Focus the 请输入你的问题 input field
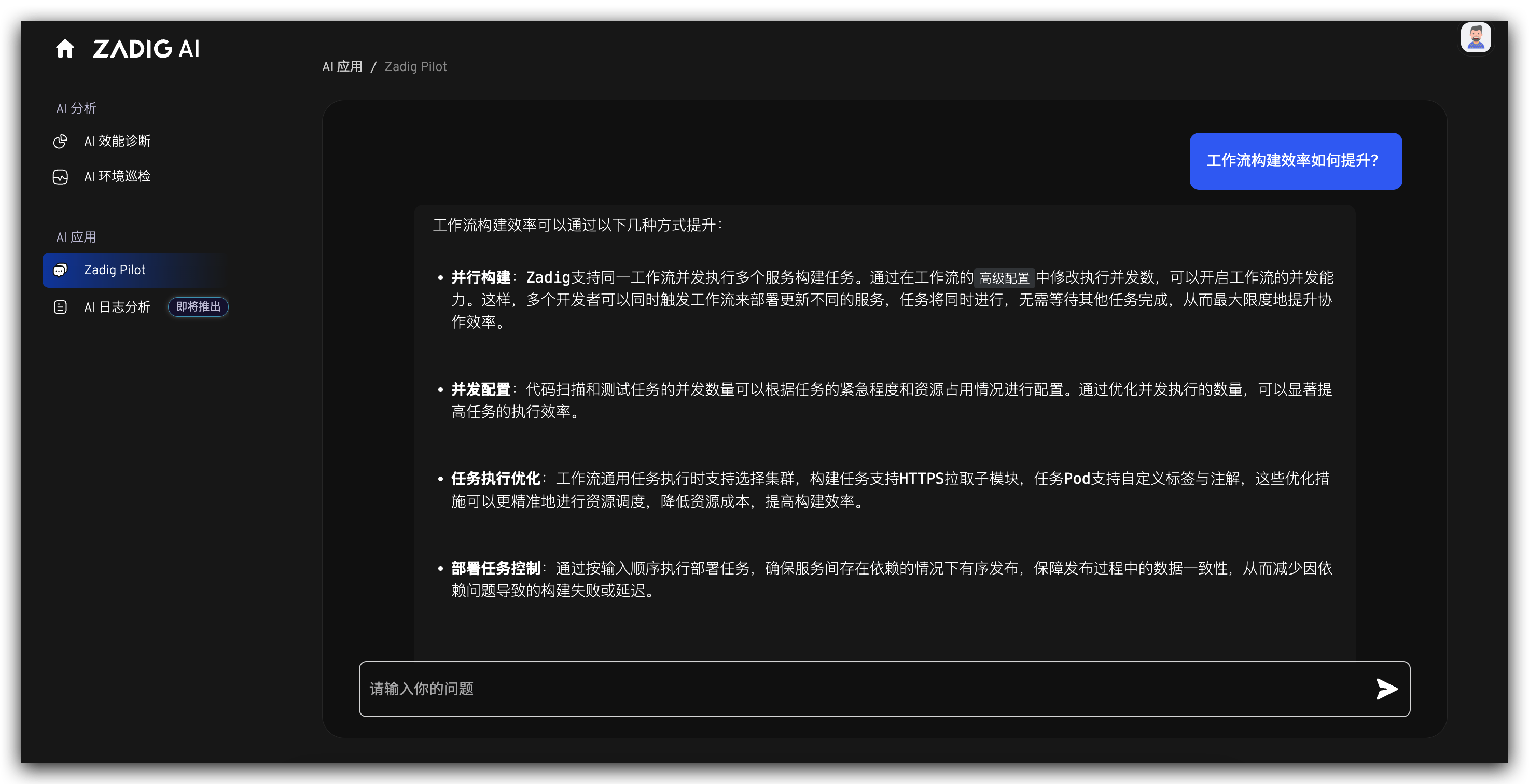This screenshot has width=1529, height=784. point(884,689)
